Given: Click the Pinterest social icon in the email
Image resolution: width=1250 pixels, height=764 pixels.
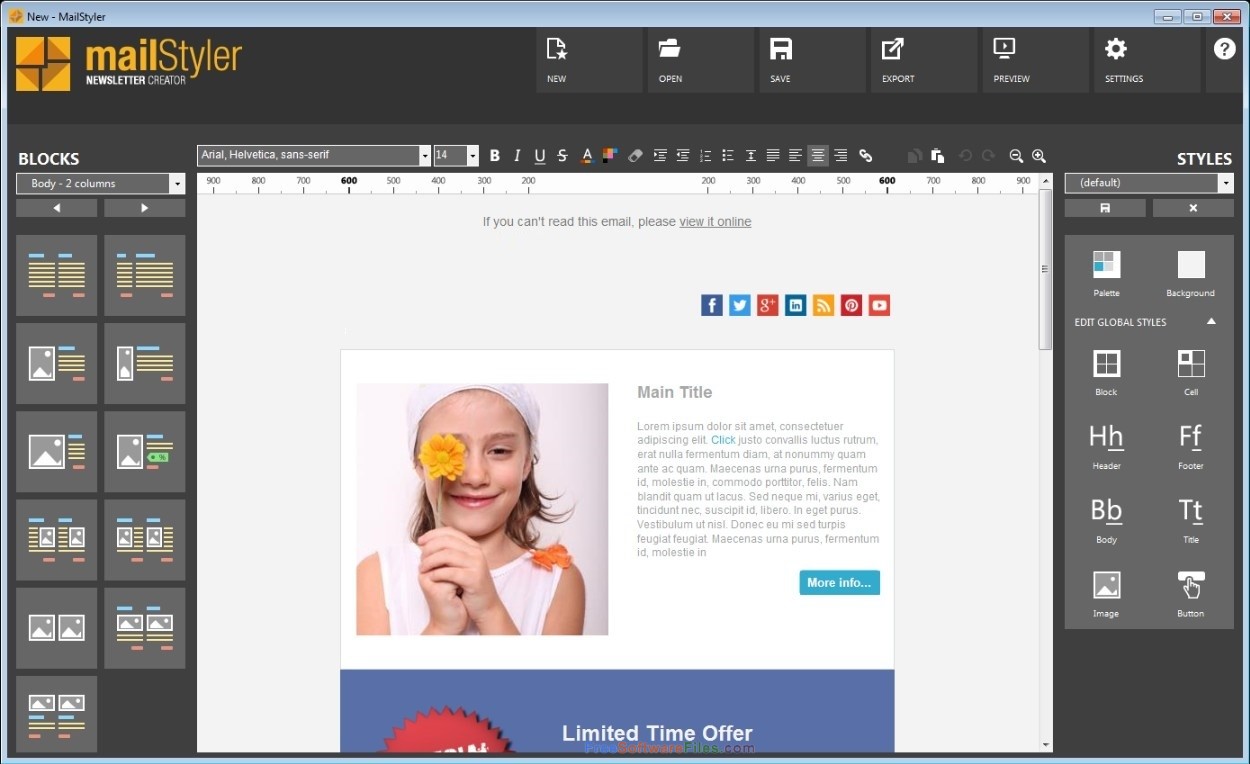Looking at the screenshot, I should (x=851, y=306).
